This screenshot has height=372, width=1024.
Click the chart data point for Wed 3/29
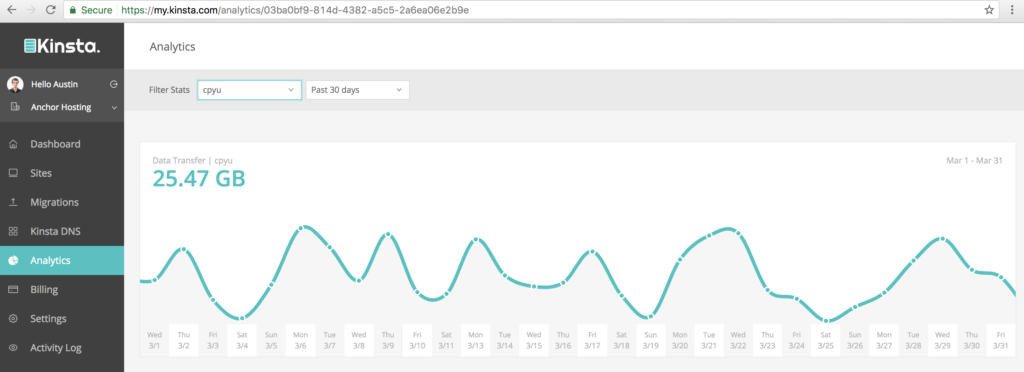pyautogui.click(x=942, y=239)
